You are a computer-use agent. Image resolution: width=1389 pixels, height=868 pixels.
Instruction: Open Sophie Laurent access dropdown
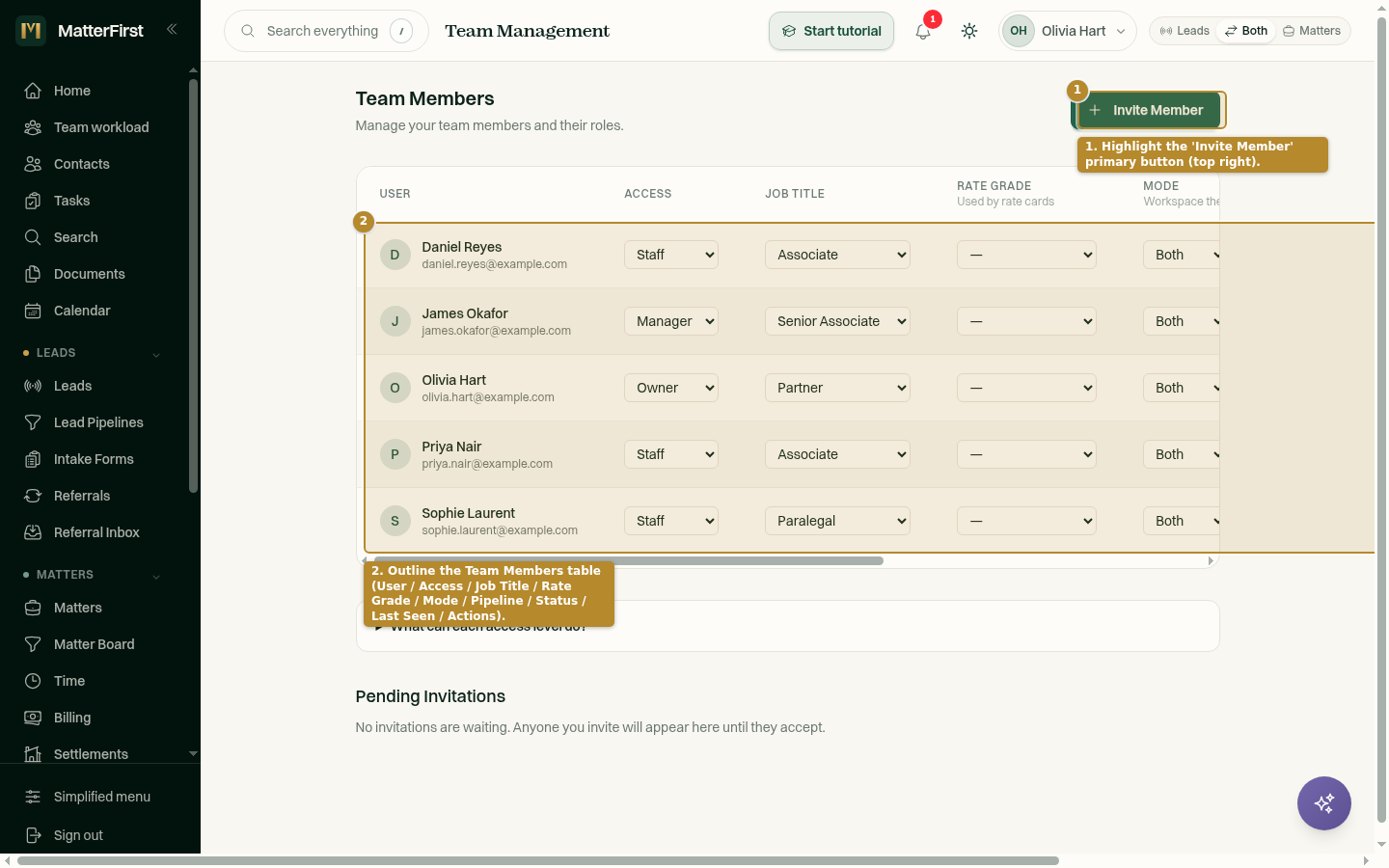[671, 521]
